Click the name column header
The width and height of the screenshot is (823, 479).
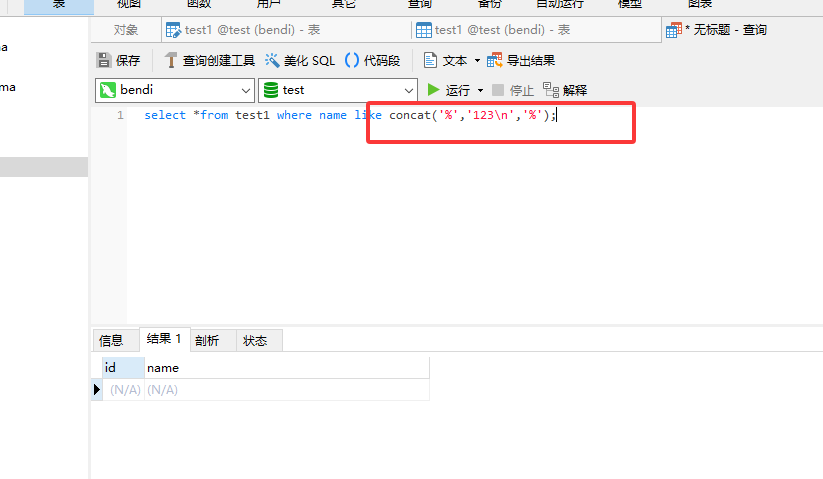[287, 368]
